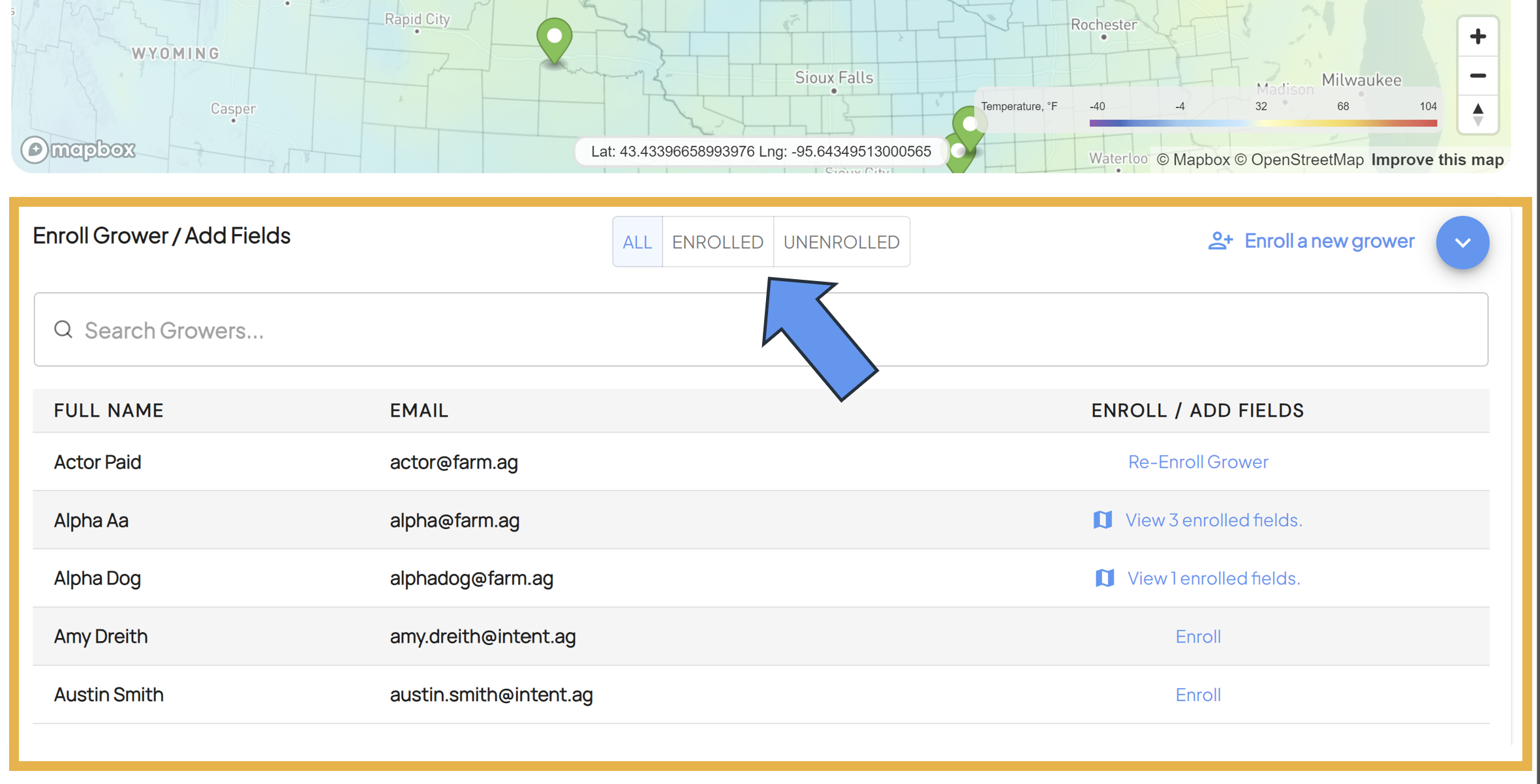1540x784 pixels.
Task: Enroll Austin Smith
Action: click(x=1198, y=695)
